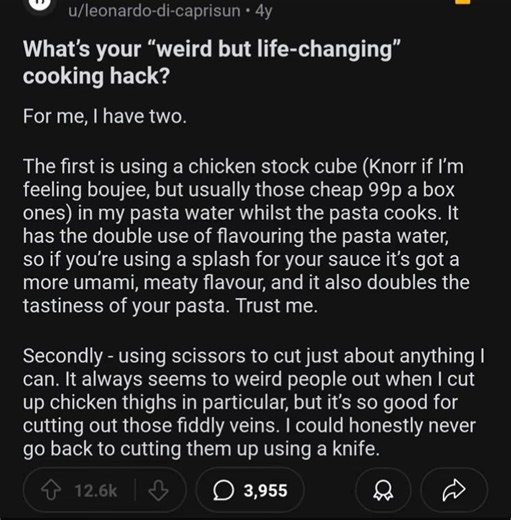511x520 pixels.
Task: Open comments via speech bubble icon
Action: [x=223, y=491]
